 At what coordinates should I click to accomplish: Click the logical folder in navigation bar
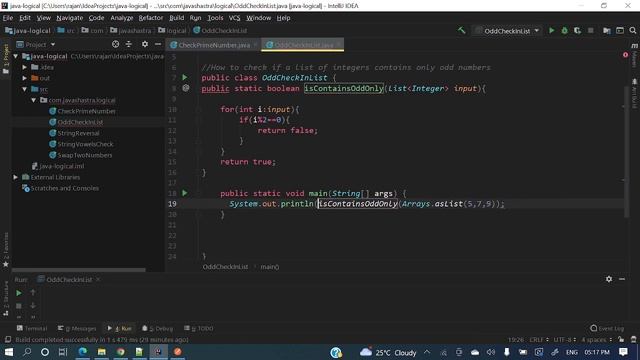point(173,31)
